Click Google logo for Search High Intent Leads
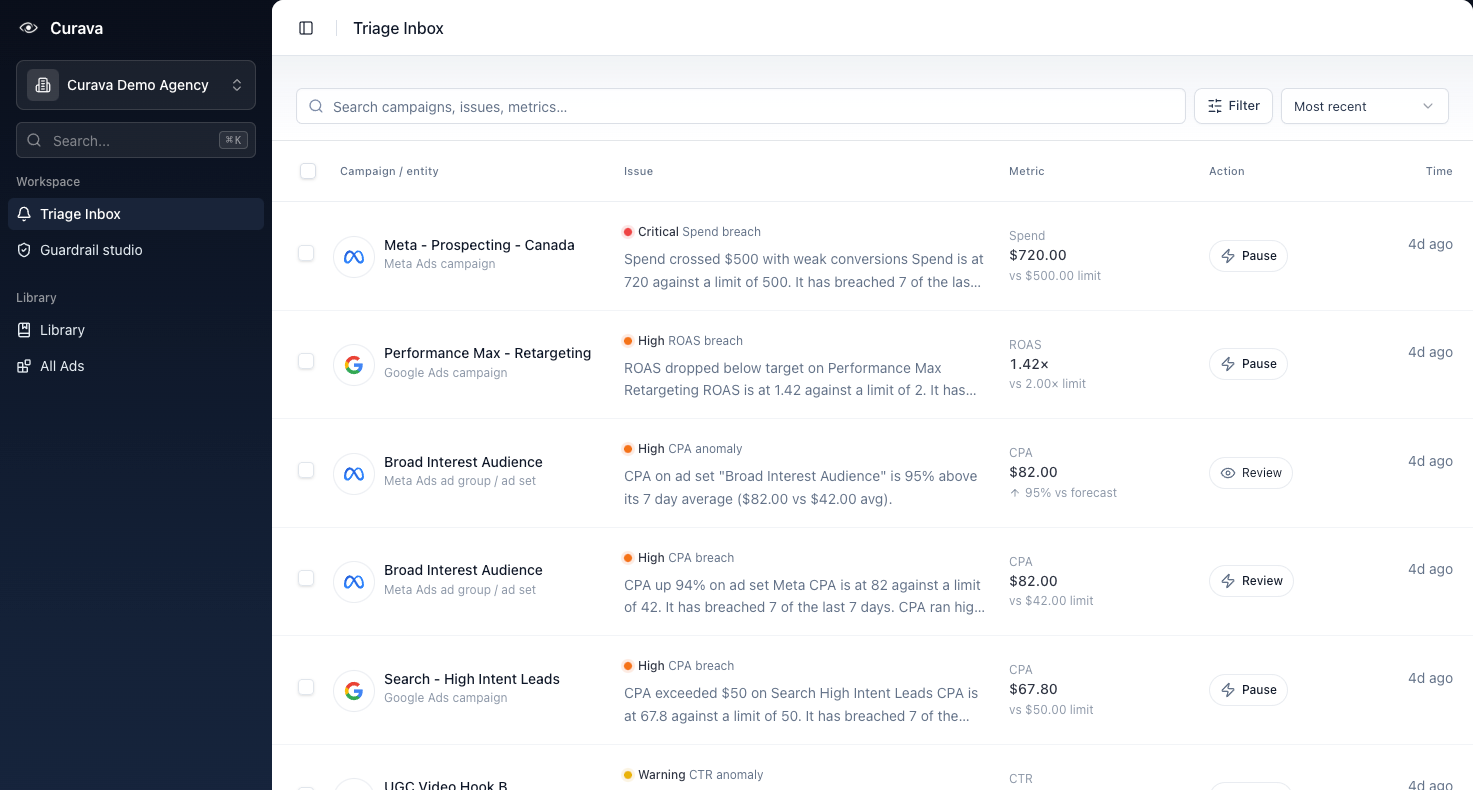The height and width of the screenshot is (790, 1473). coord(354,690)
